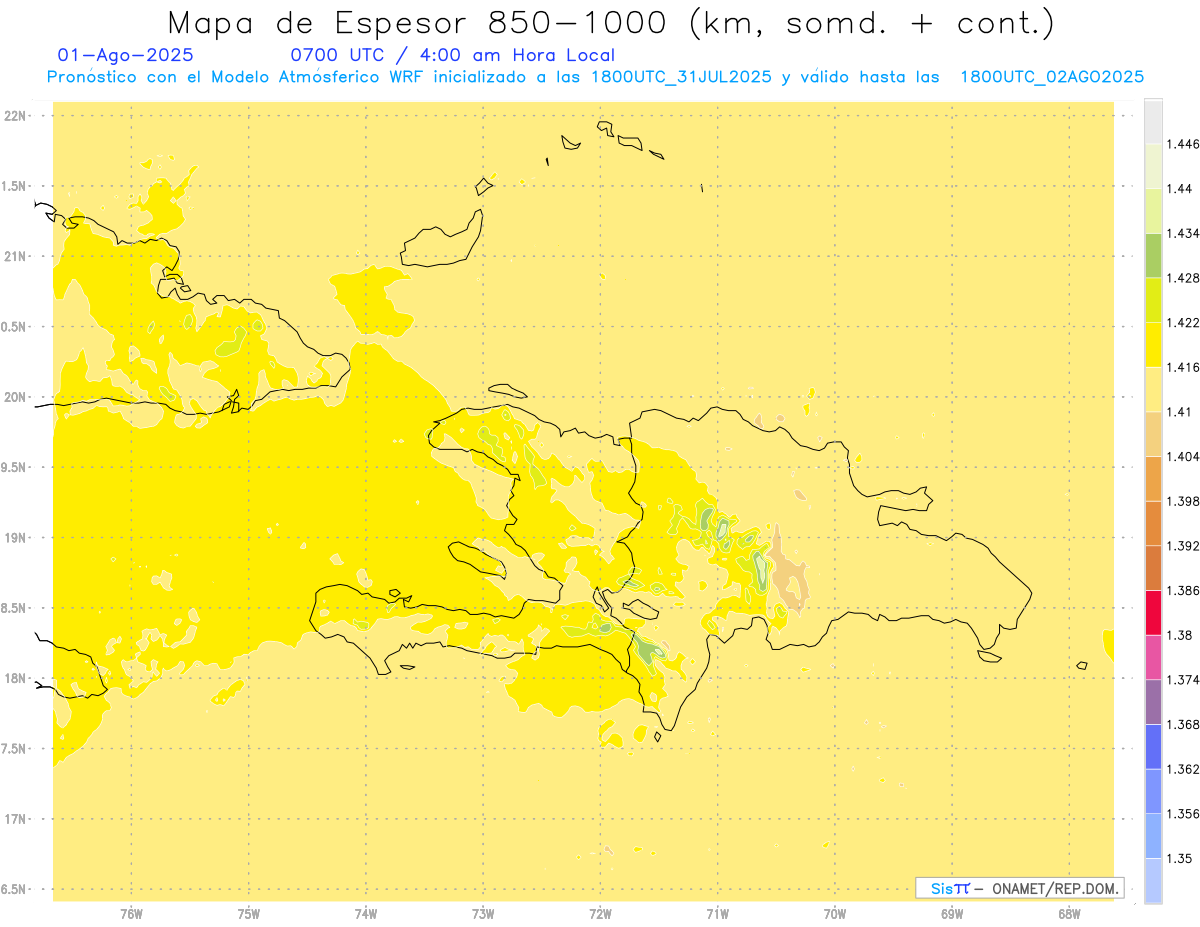
Task: Click the colorbar value "1.392"
Action: tap(1185, 546)
